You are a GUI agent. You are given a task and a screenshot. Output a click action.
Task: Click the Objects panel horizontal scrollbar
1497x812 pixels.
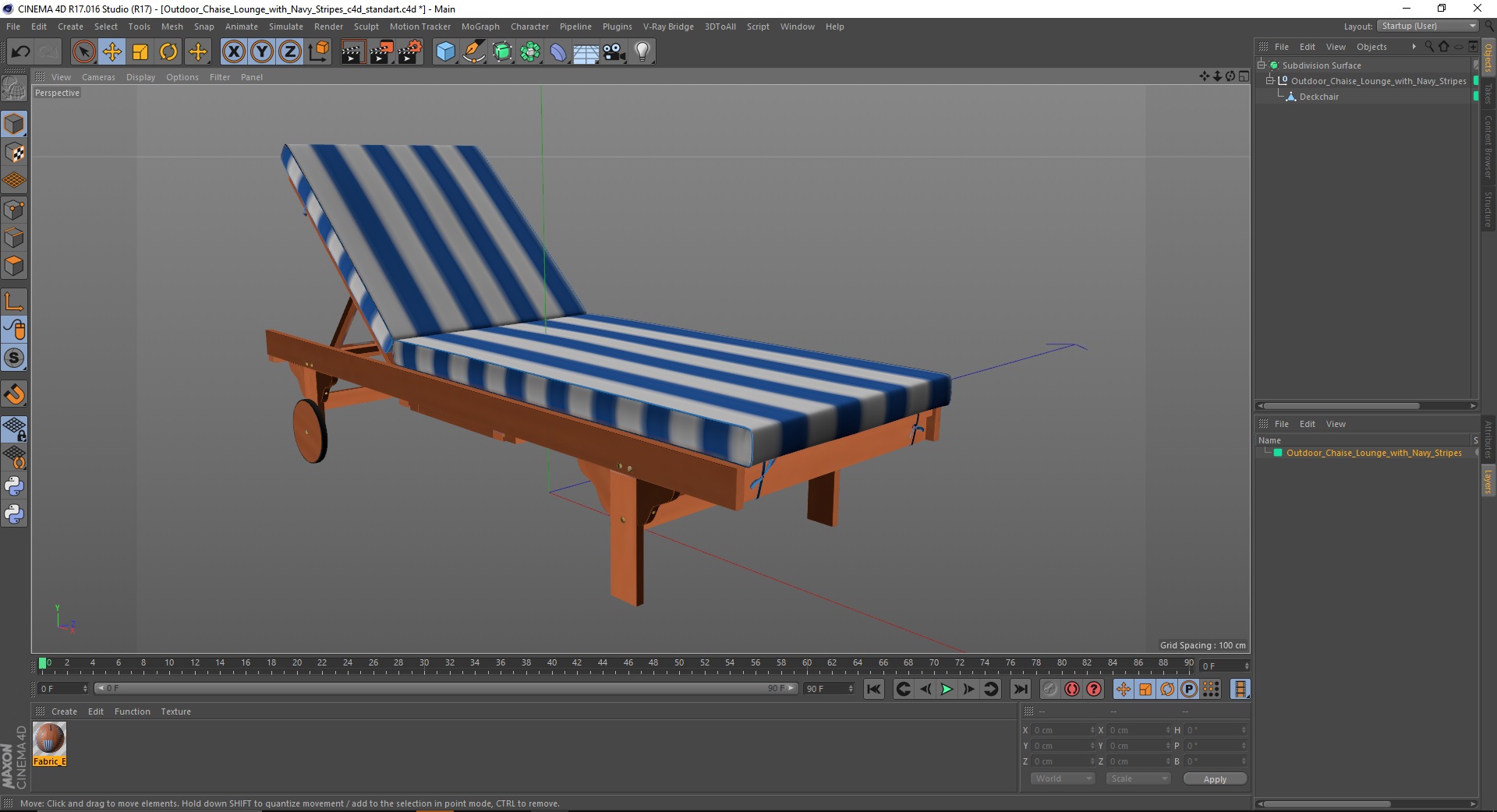coord(1341,406)
